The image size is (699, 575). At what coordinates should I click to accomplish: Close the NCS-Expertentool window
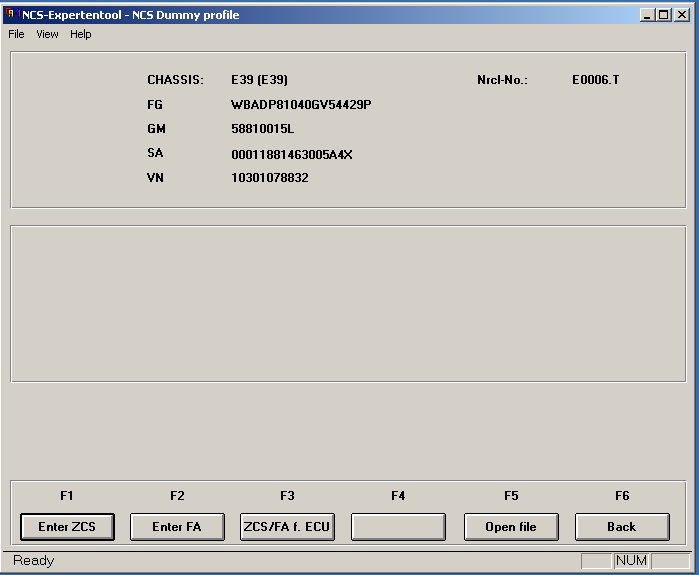(682, 15)
